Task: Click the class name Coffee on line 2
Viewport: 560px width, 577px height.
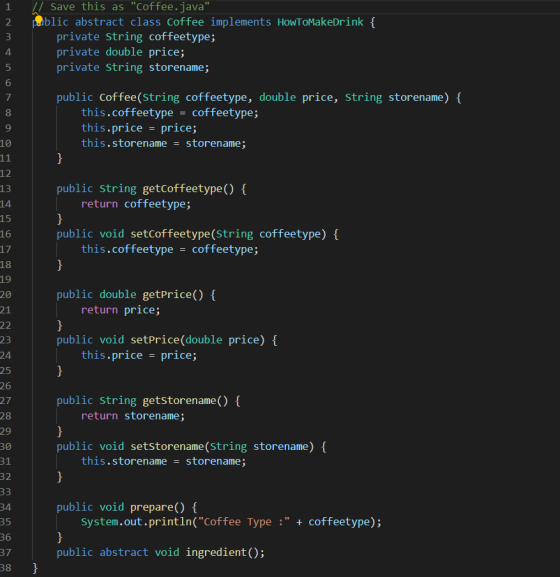Action: [185, 22]
